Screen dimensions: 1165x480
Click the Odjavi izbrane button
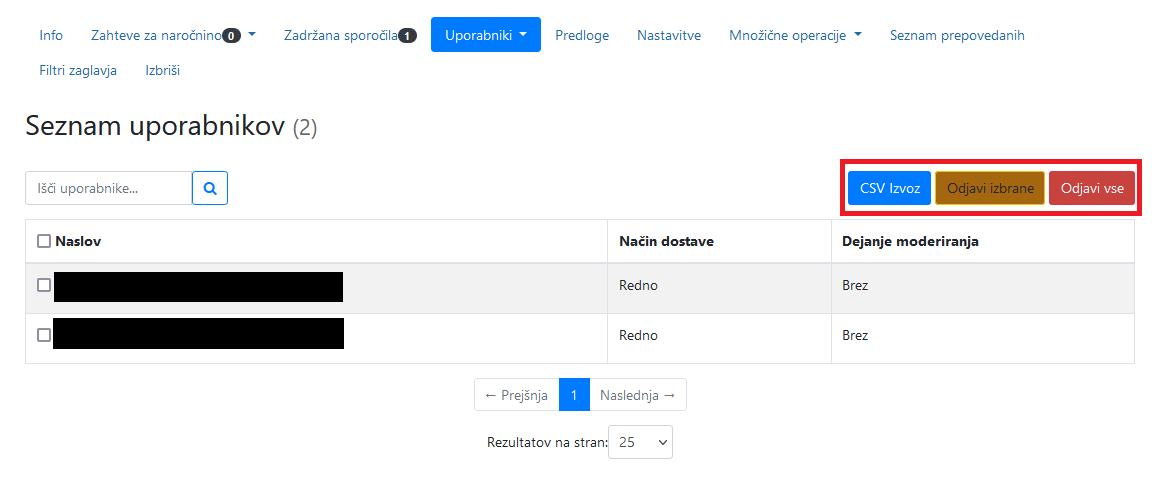click(x=990, y=189)
